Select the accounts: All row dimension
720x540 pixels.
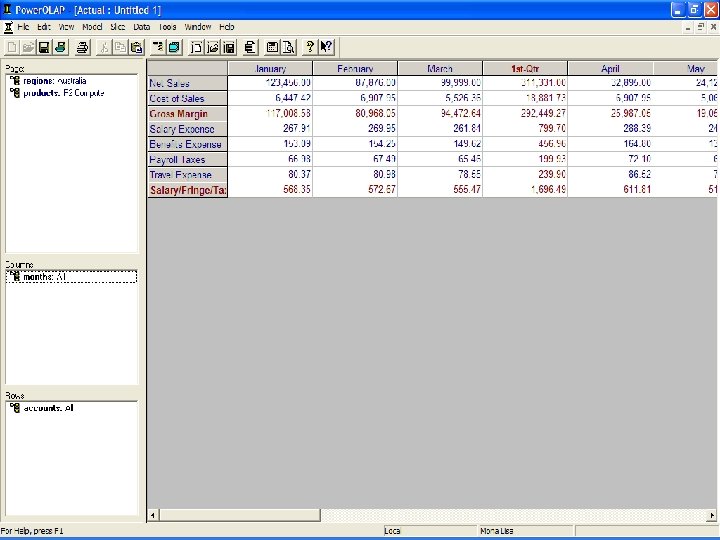pos(42,408)
